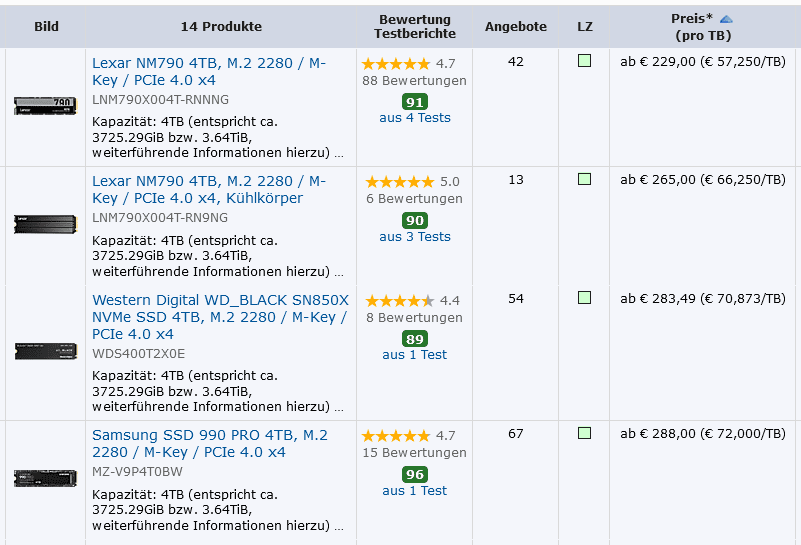801x545 pixels.
Task: Click offer count 54
Action: point(515,299)
